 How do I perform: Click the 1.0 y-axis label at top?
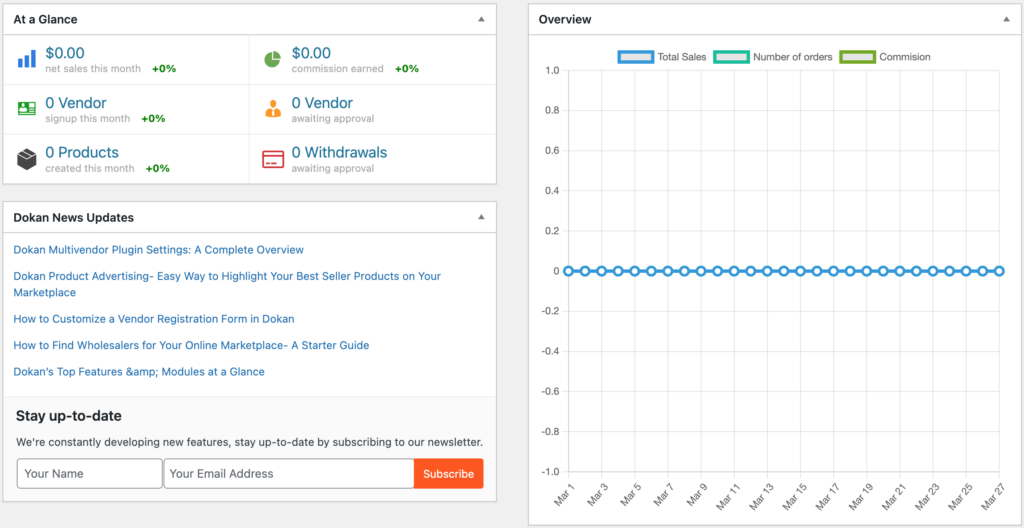pyautogui.click(x=552, y=70)
